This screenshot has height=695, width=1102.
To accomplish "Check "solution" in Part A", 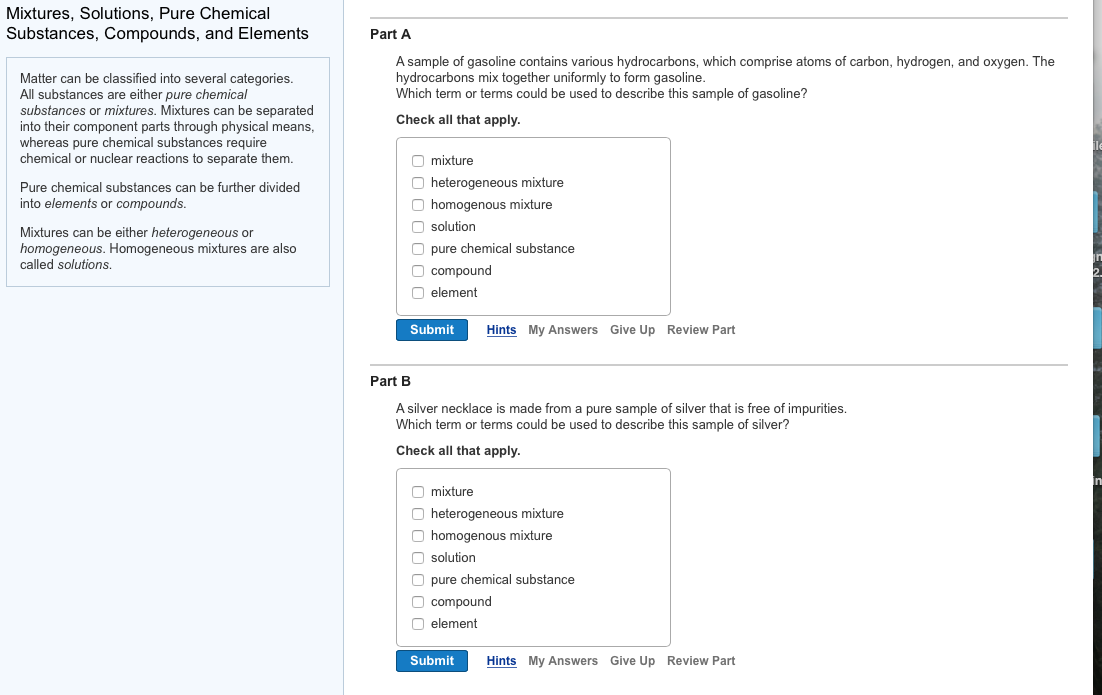I will tap(417, 226).
